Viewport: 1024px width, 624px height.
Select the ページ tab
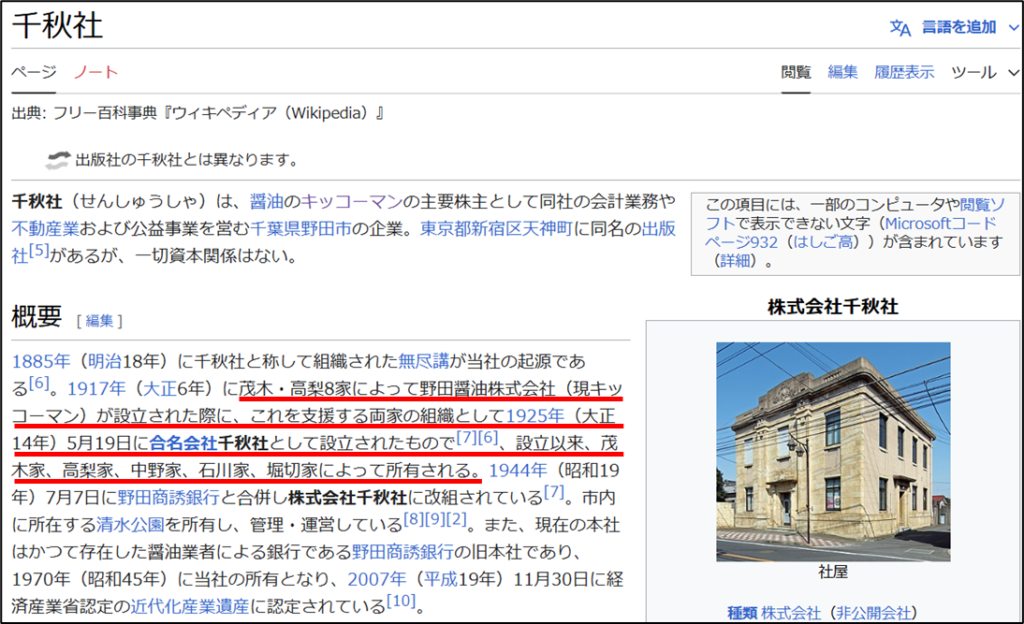[x=33, y=72]
